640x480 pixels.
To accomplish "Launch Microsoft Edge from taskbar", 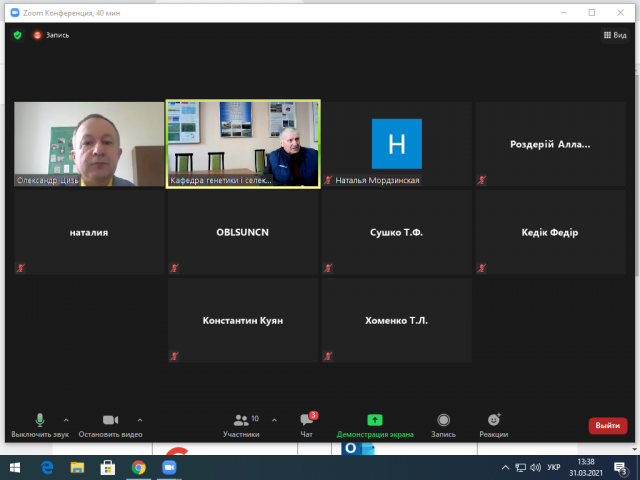I will tap(47, 467).
